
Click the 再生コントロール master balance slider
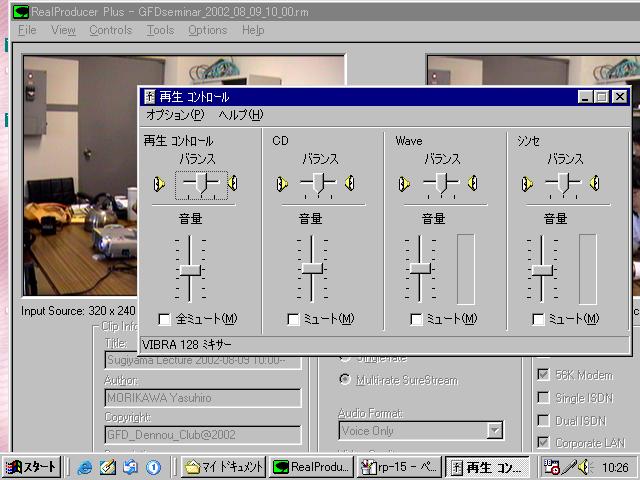tap(201, 185)
